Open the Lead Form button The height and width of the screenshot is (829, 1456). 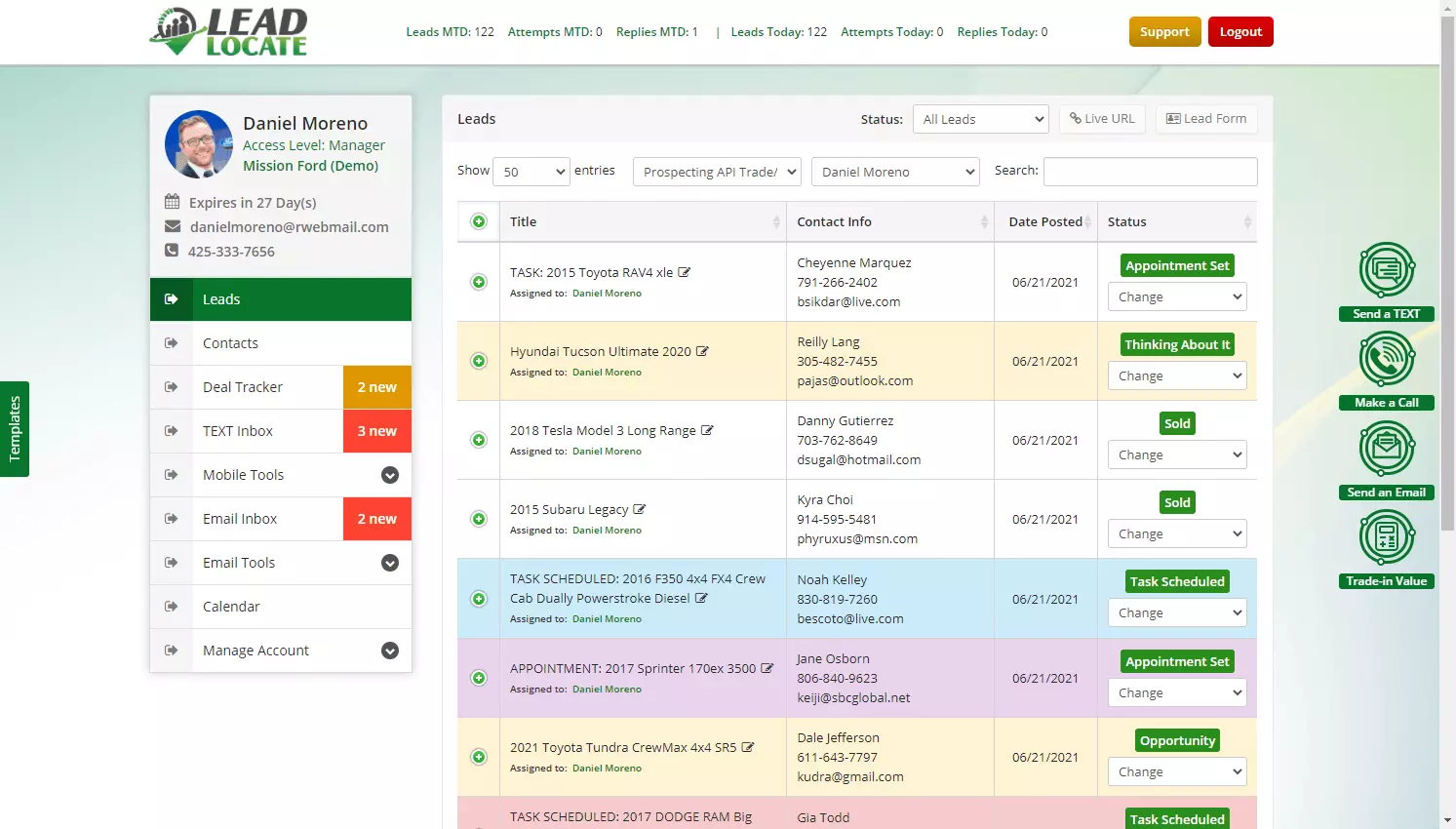coord(1206,119)
